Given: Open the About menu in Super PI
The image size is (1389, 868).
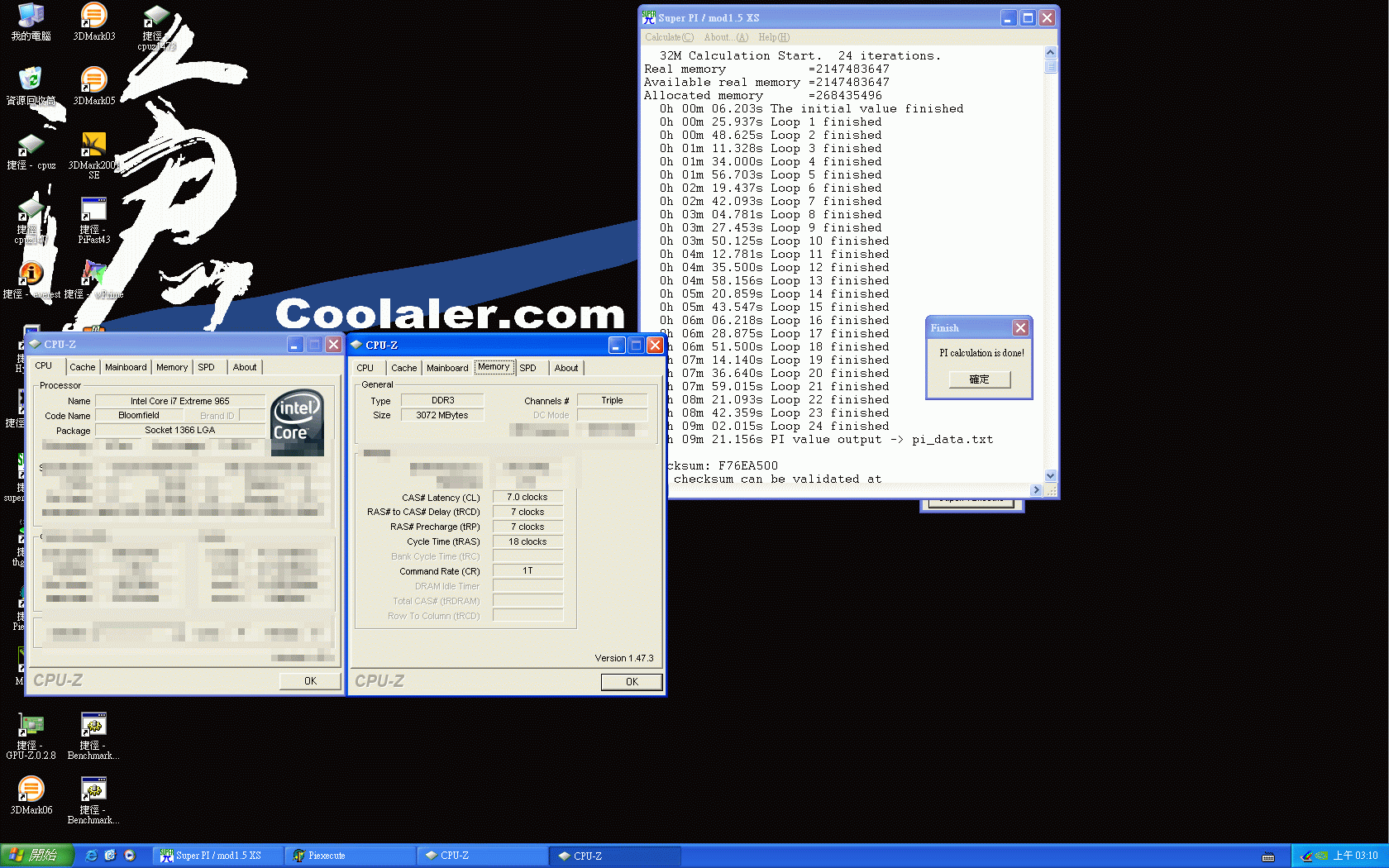Looking at the screenshot, I should (x=725, y=37).
